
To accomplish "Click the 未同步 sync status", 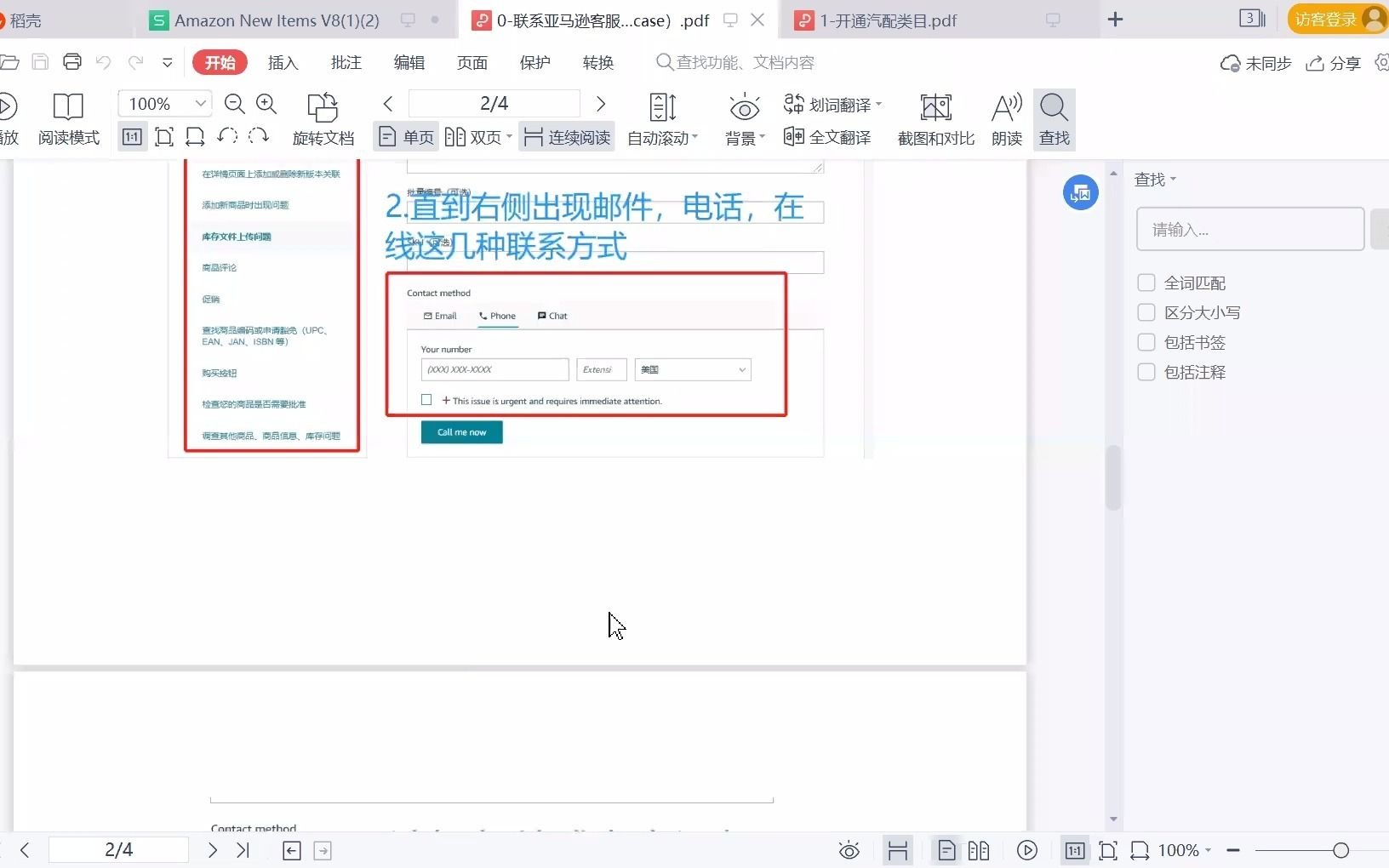I will (1256, 63).
